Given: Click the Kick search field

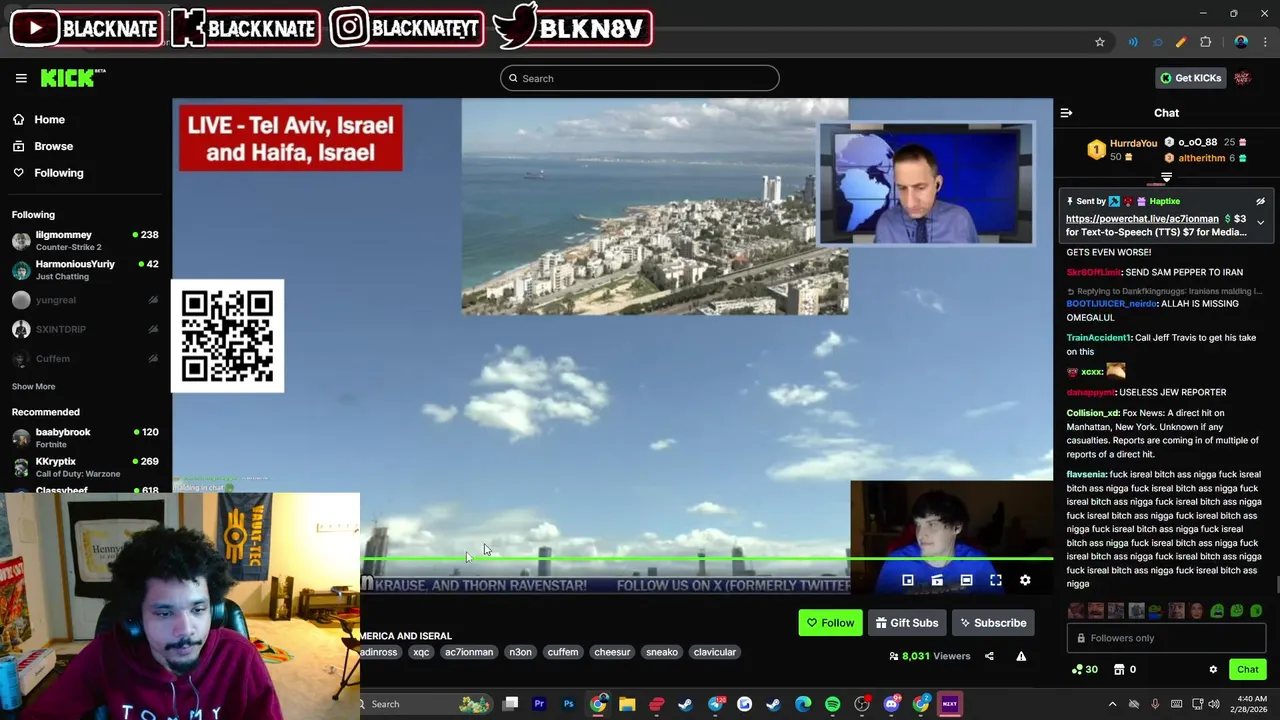Looking at the screenshot, I should click(x=640, y=78).
